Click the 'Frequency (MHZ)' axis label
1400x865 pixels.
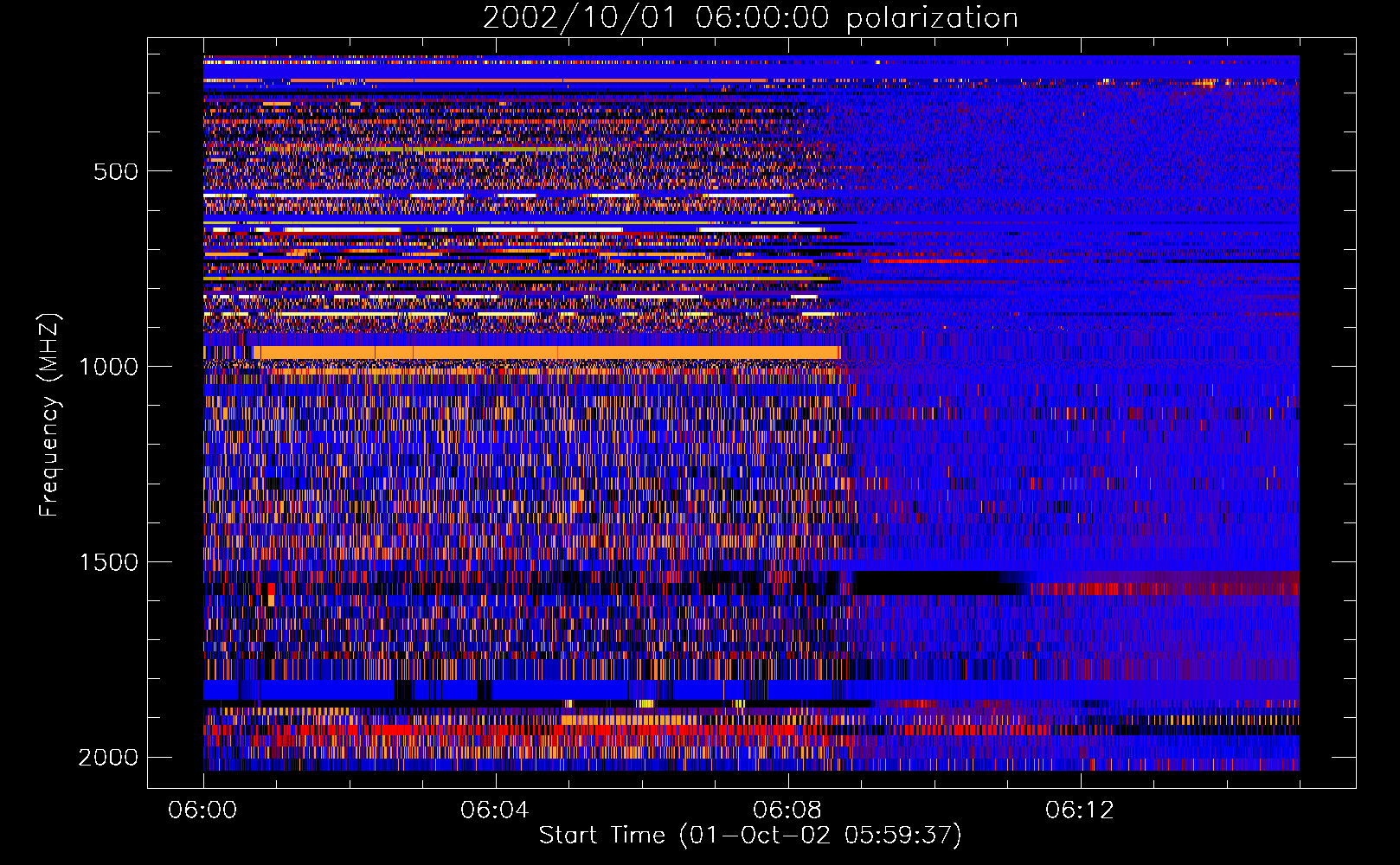(x=49, y=416)
